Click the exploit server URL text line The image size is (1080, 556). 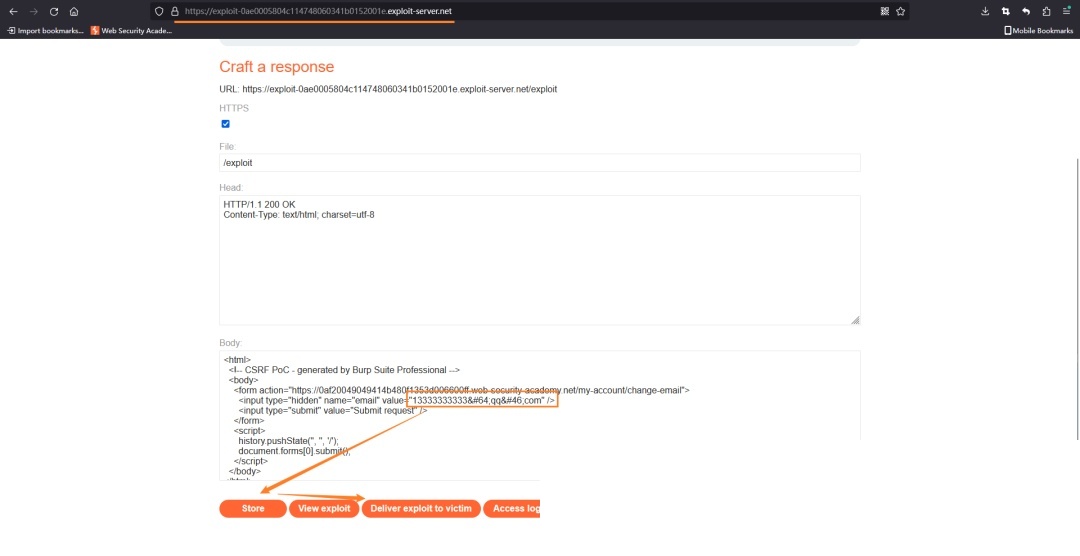[x=388, y=90]
